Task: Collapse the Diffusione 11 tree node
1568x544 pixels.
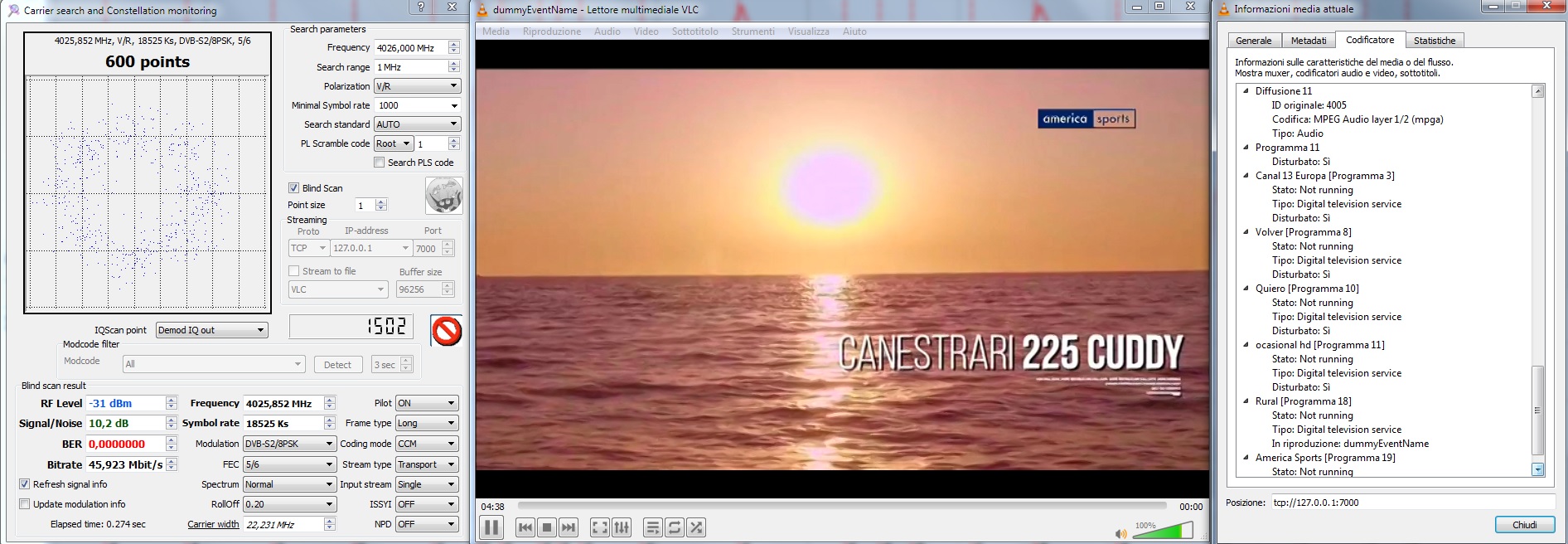Action: (1246, 91)
